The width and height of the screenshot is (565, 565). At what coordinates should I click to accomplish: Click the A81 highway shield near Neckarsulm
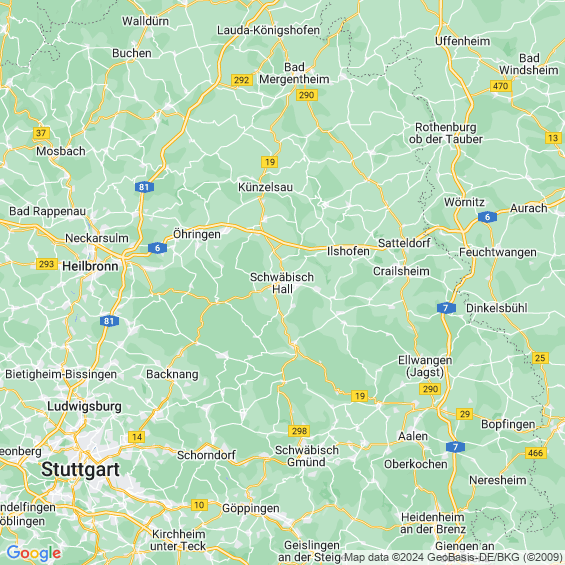click(144, 187)
